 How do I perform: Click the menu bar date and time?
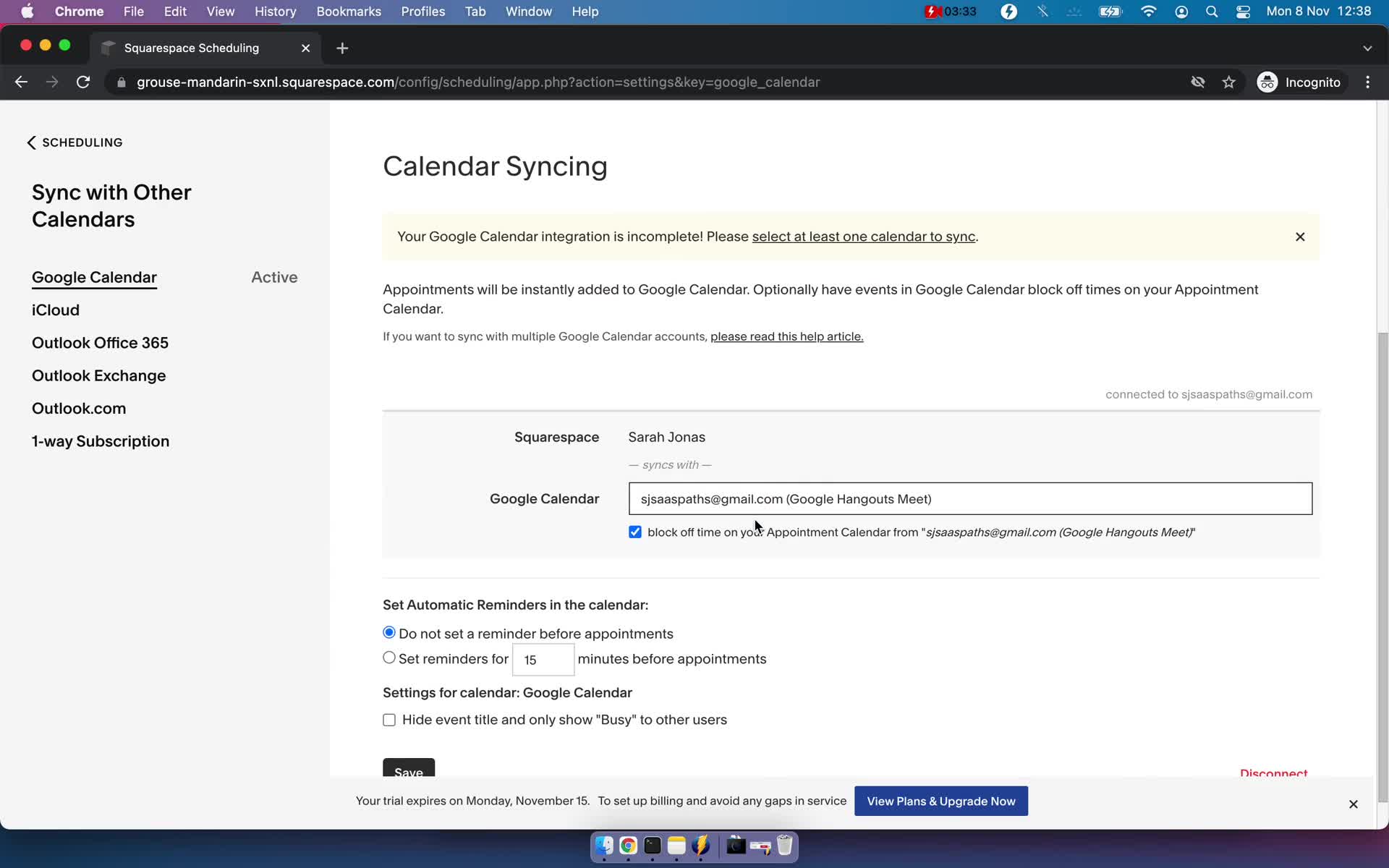(x=1319, y=12)
